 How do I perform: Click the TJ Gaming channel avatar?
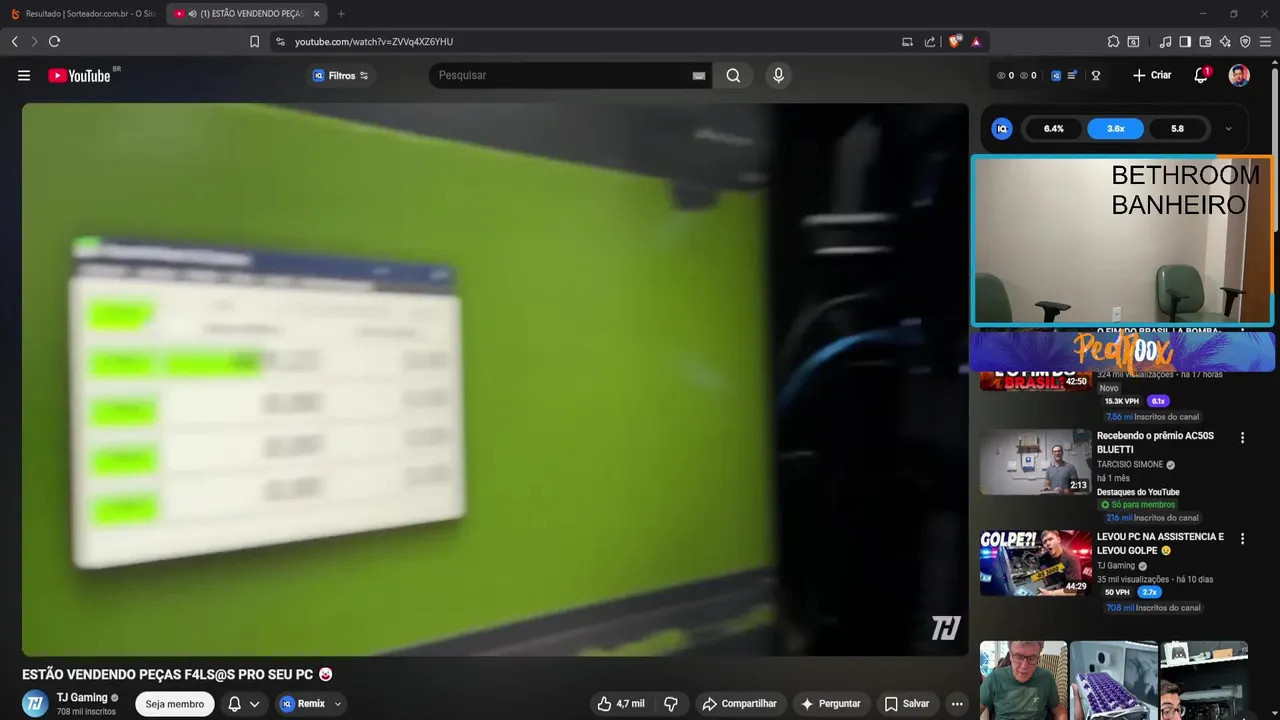click(x=35, y=704)
